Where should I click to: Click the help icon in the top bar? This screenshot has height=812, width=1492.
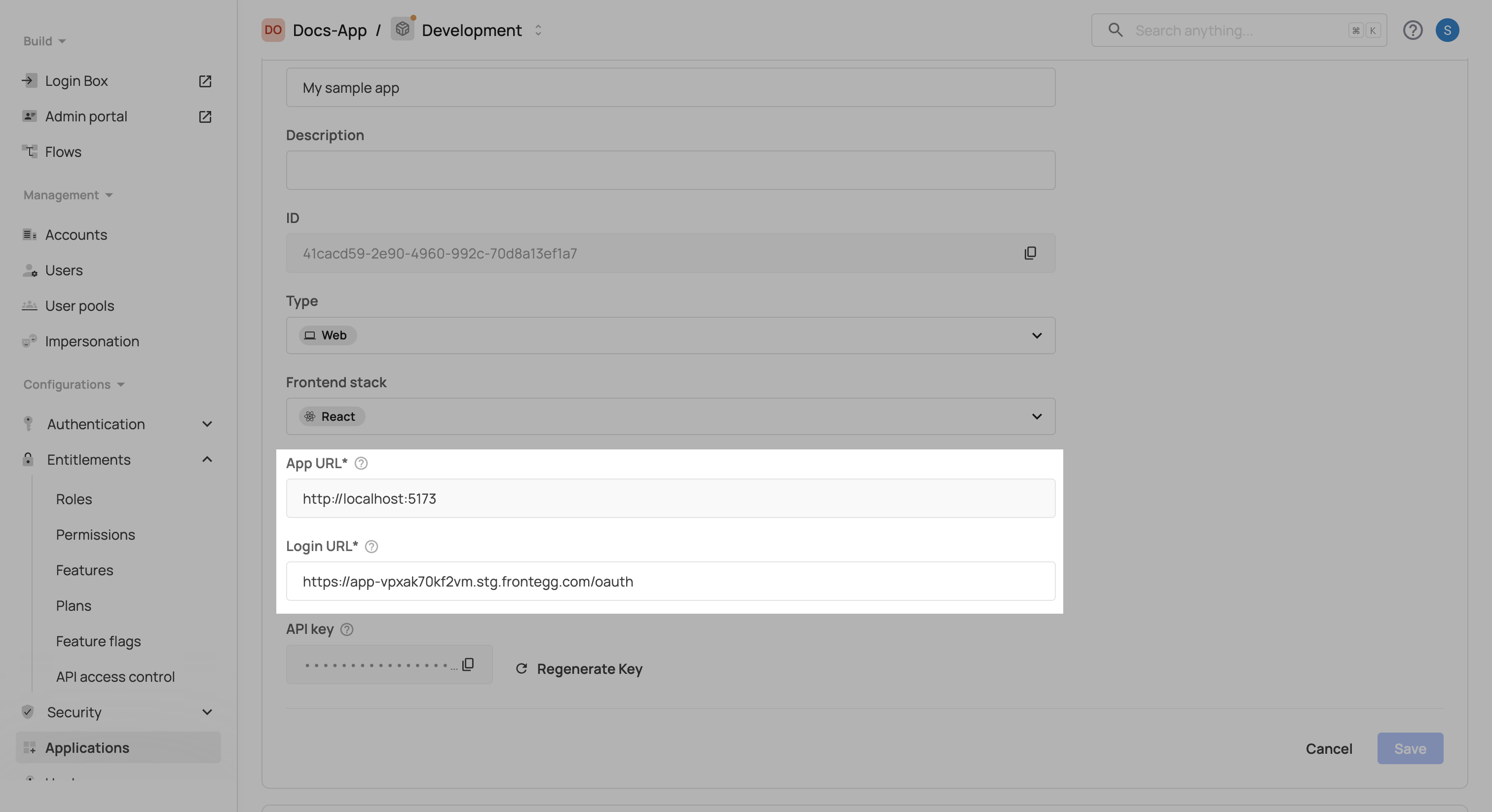pyautogui.click(x=1413, y=30)
